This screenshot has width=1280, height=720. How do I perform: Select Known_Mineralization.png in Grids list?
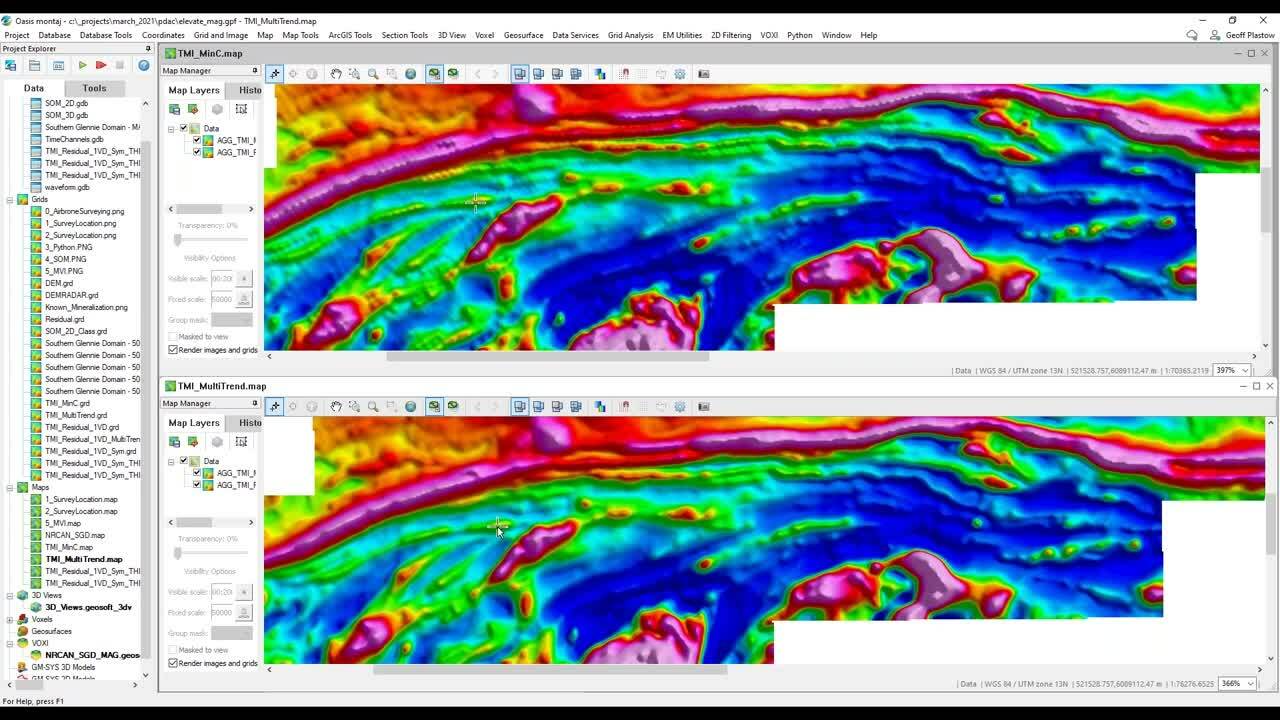(x=86, y=307)
